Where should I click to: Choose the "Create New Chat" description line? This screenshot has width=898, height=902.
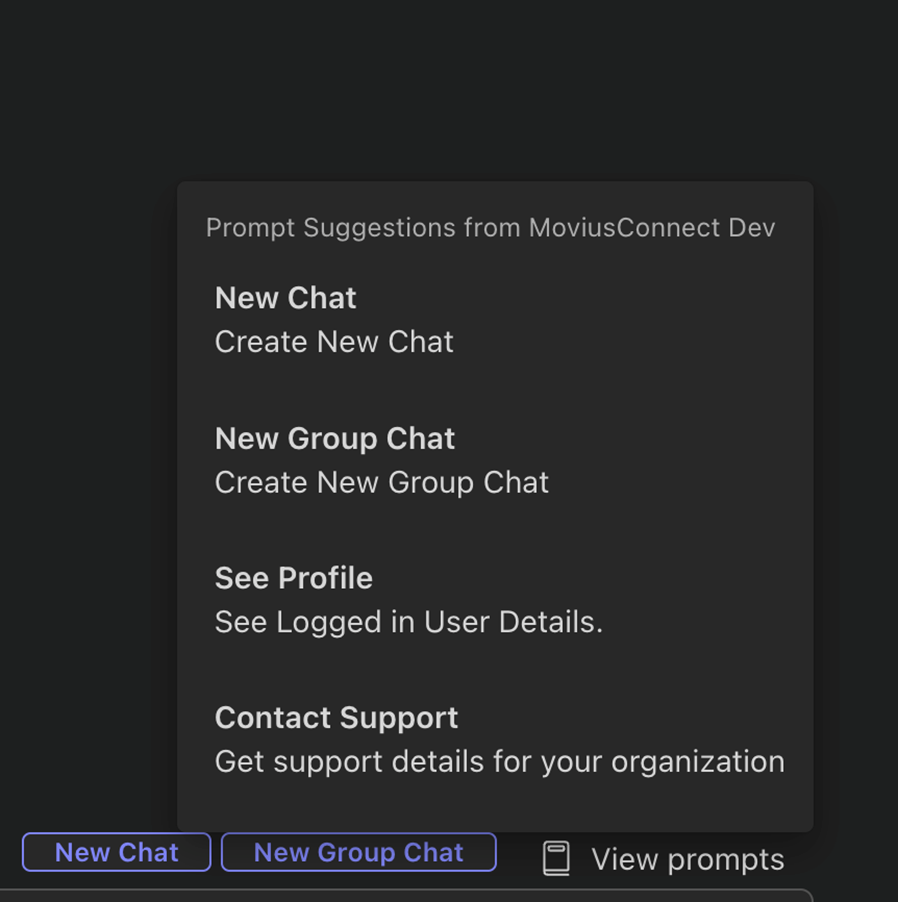tap(334, 342)
